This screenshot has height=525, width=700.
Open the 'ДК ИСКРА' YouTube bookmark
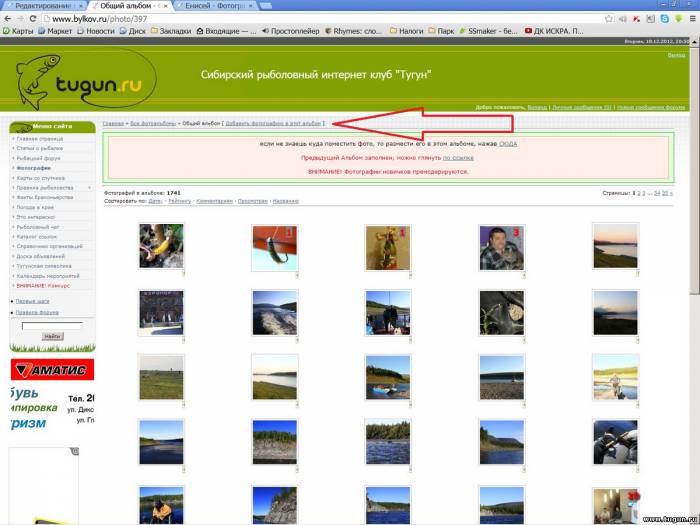(554, 31)
